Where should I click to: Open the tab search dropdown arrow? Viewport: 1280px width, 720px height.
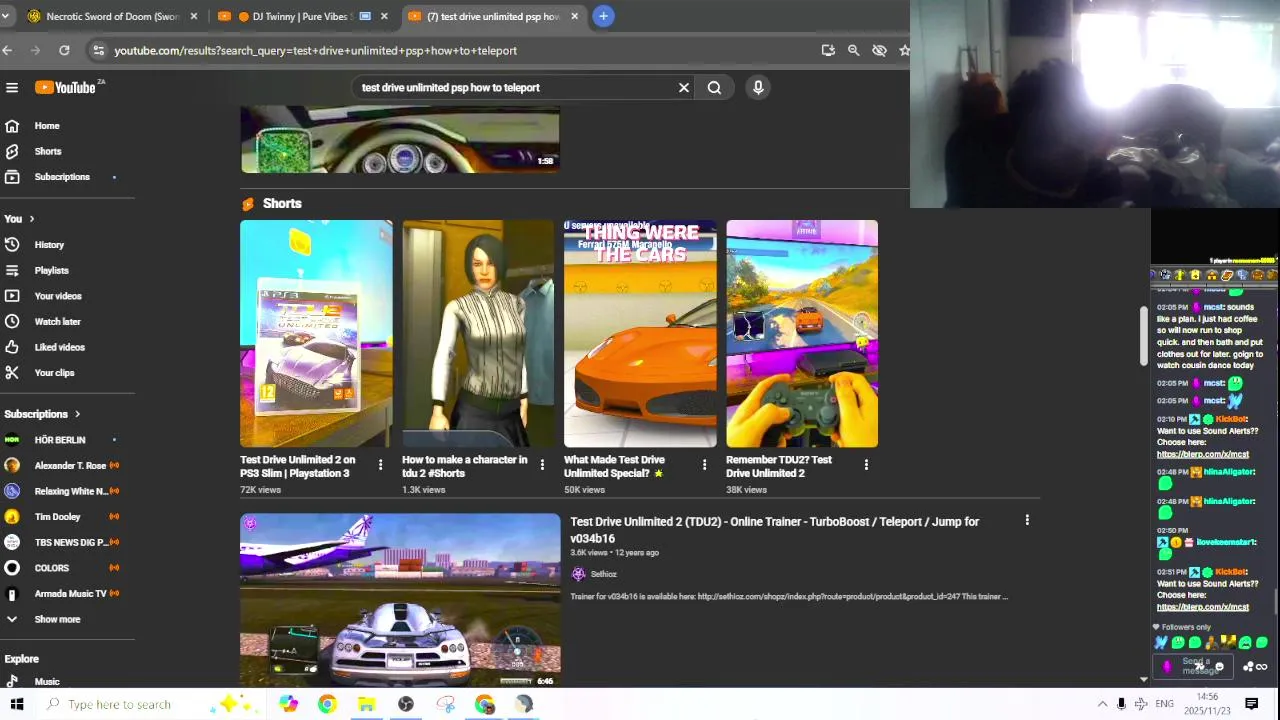click(5, 16)
